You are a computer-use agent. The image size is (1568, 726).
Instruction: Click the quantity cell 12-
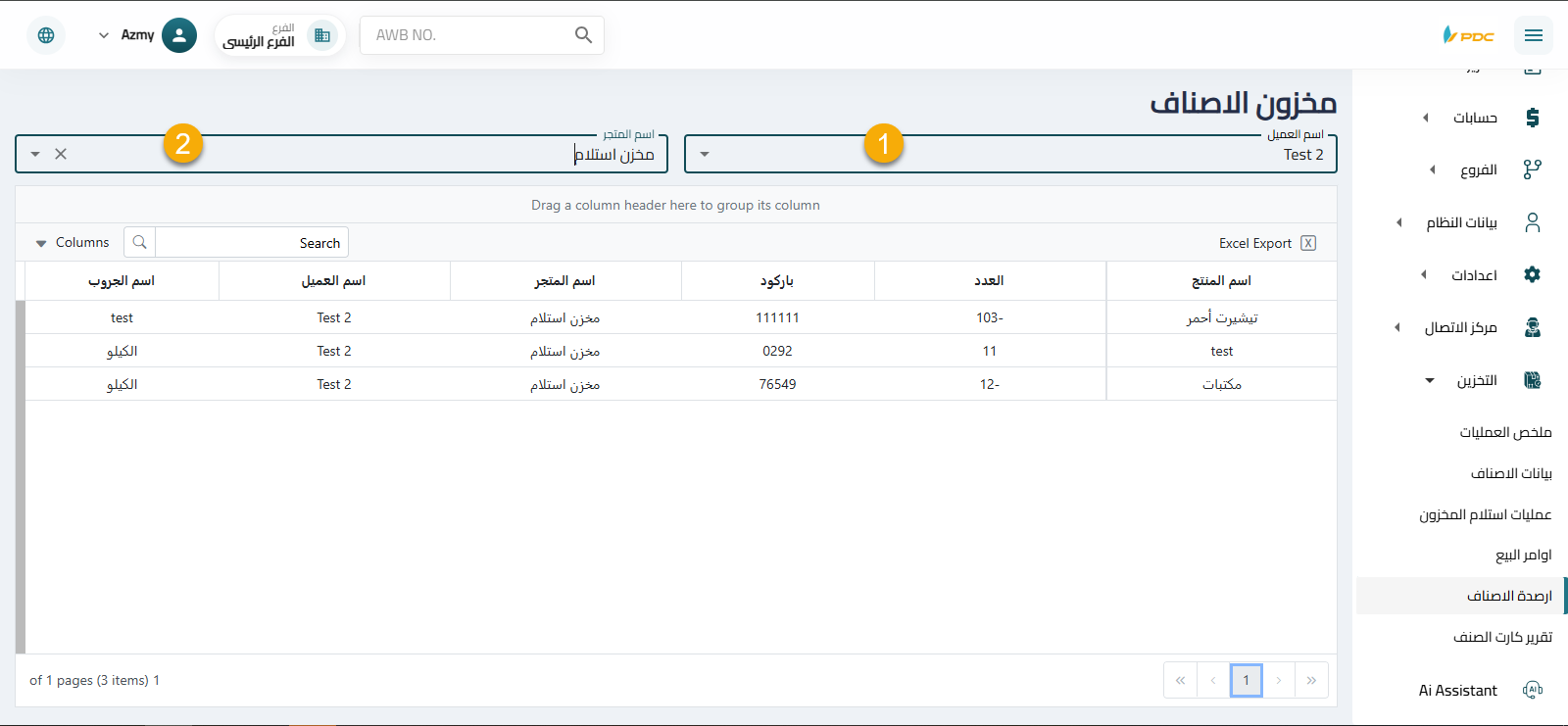pos(990,384)
